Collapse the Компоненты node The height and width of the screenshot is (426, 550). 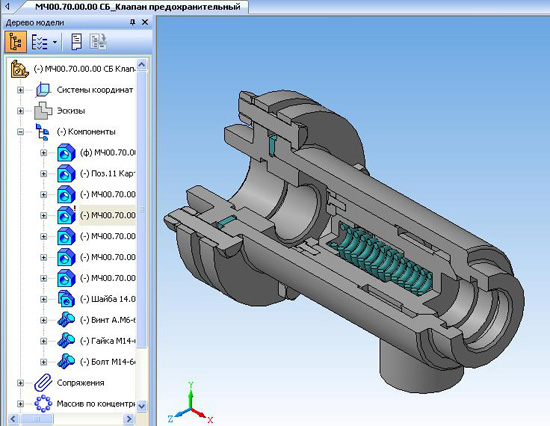[x=20, y=132]
